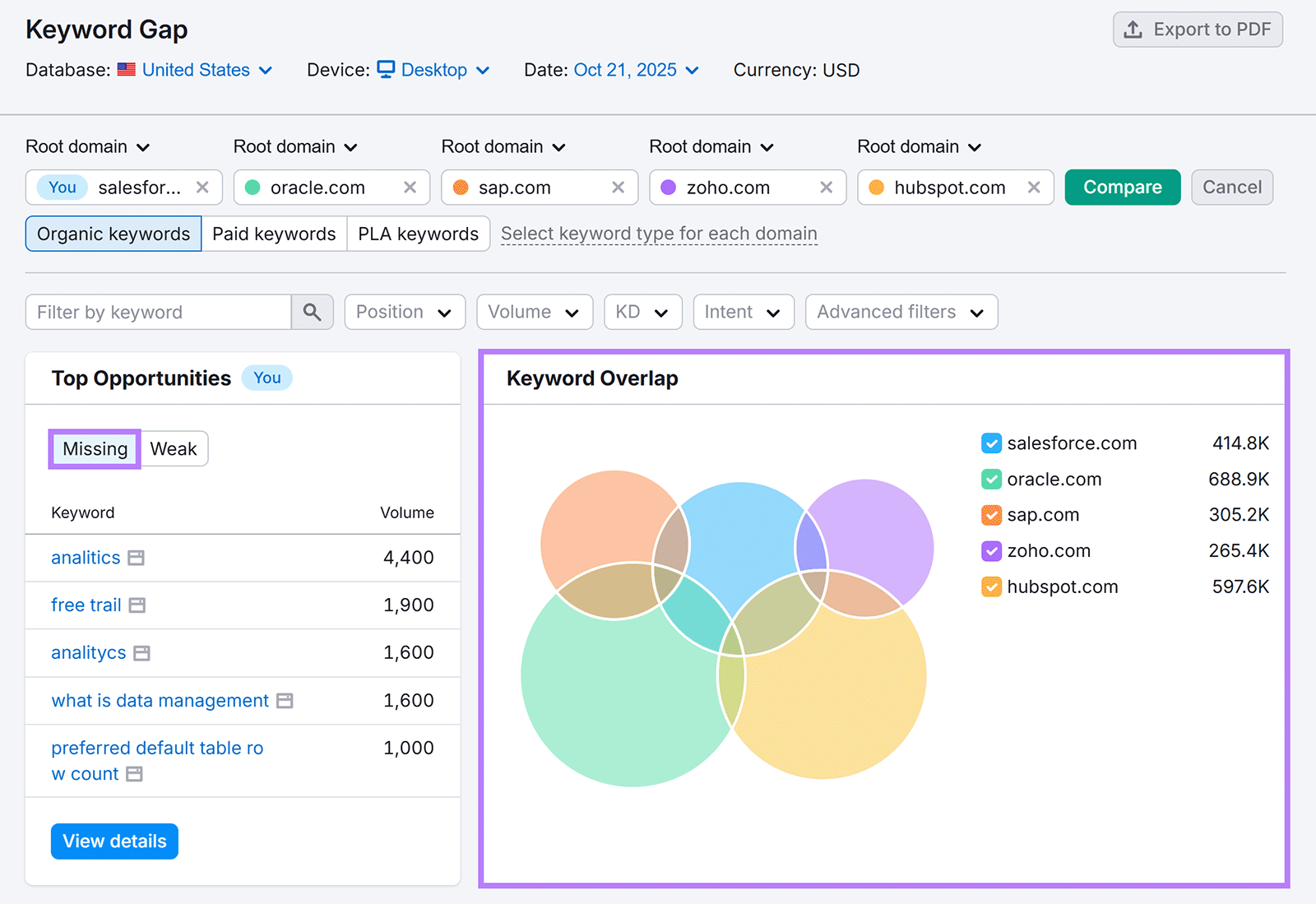
Task: Click the desktop monitor icon next to Device
Action: 386,70
